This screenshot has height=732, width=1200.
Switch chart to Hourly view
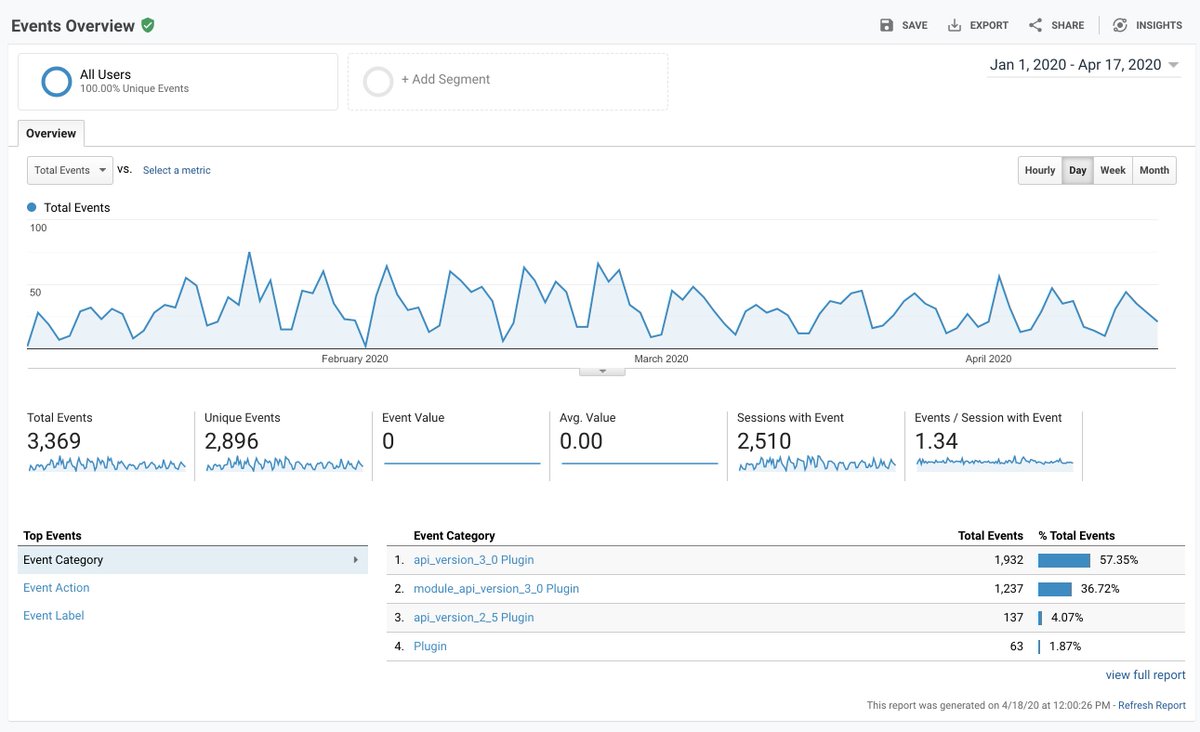(1040, 170)
